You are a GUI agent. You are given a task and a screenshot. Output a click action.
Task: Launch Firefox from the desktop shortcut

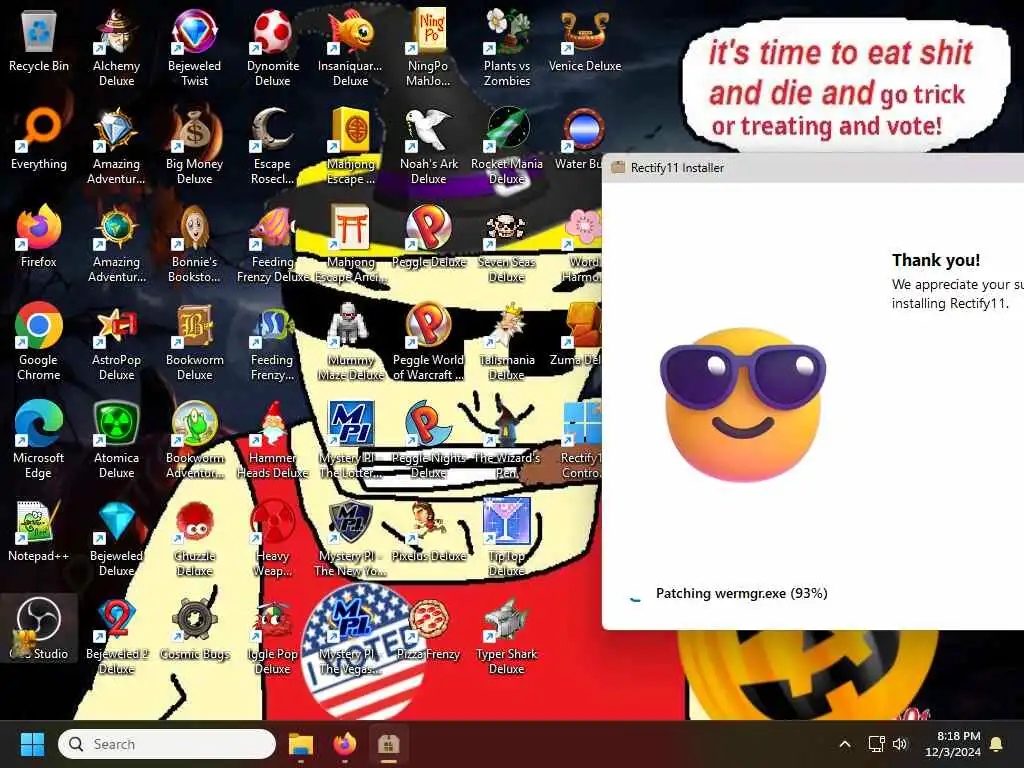click(x=39, y=236)
